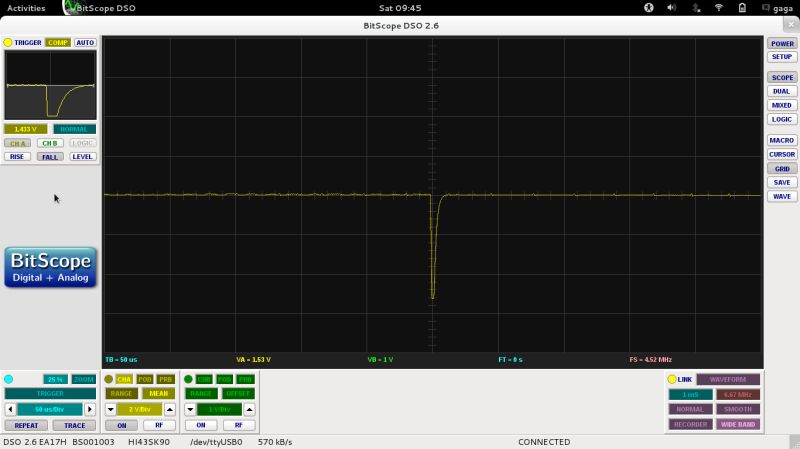The width and height of the screenshot is (800, 449).
Task: Click channel B RANGE button
Action: point(201,393)
